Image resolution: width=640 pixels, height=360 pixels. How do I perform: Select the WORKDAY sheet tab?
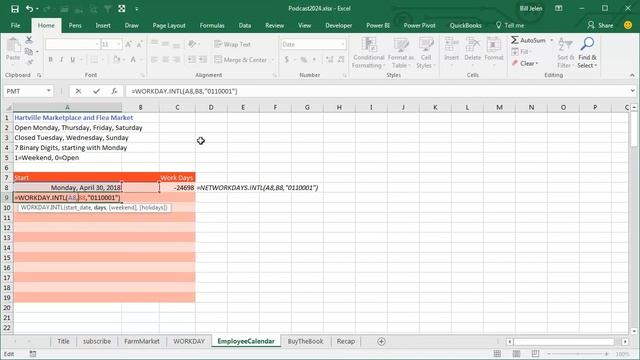click(x=189, y=341)
